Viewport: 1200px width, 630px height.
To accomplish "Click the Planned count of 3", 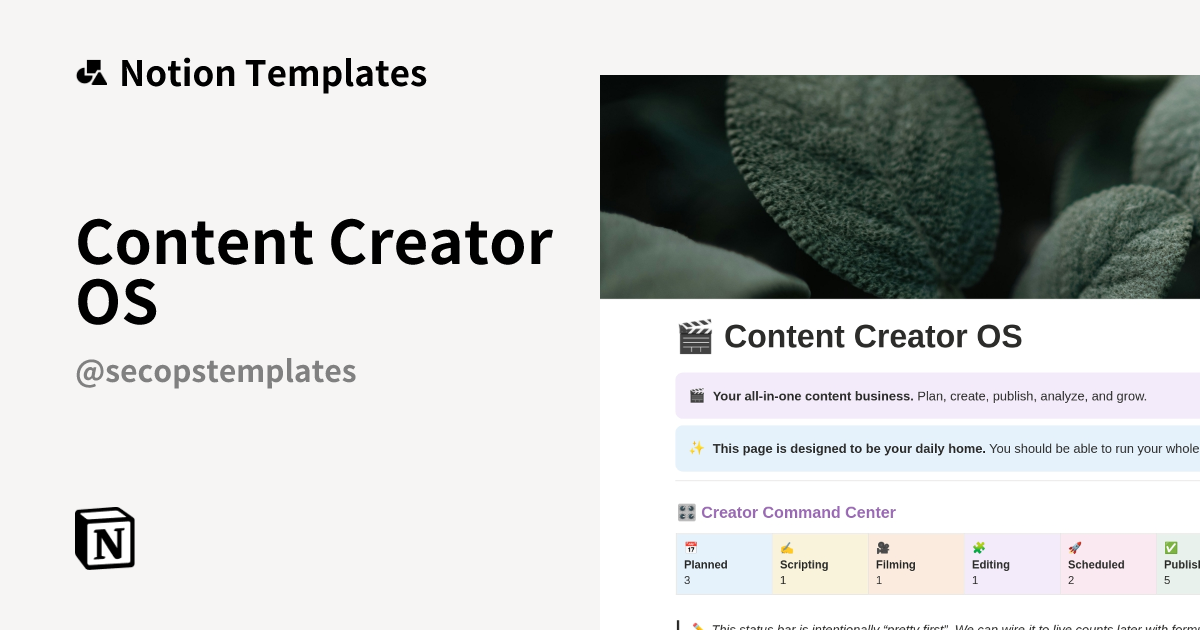I will [x=687, y=580].
